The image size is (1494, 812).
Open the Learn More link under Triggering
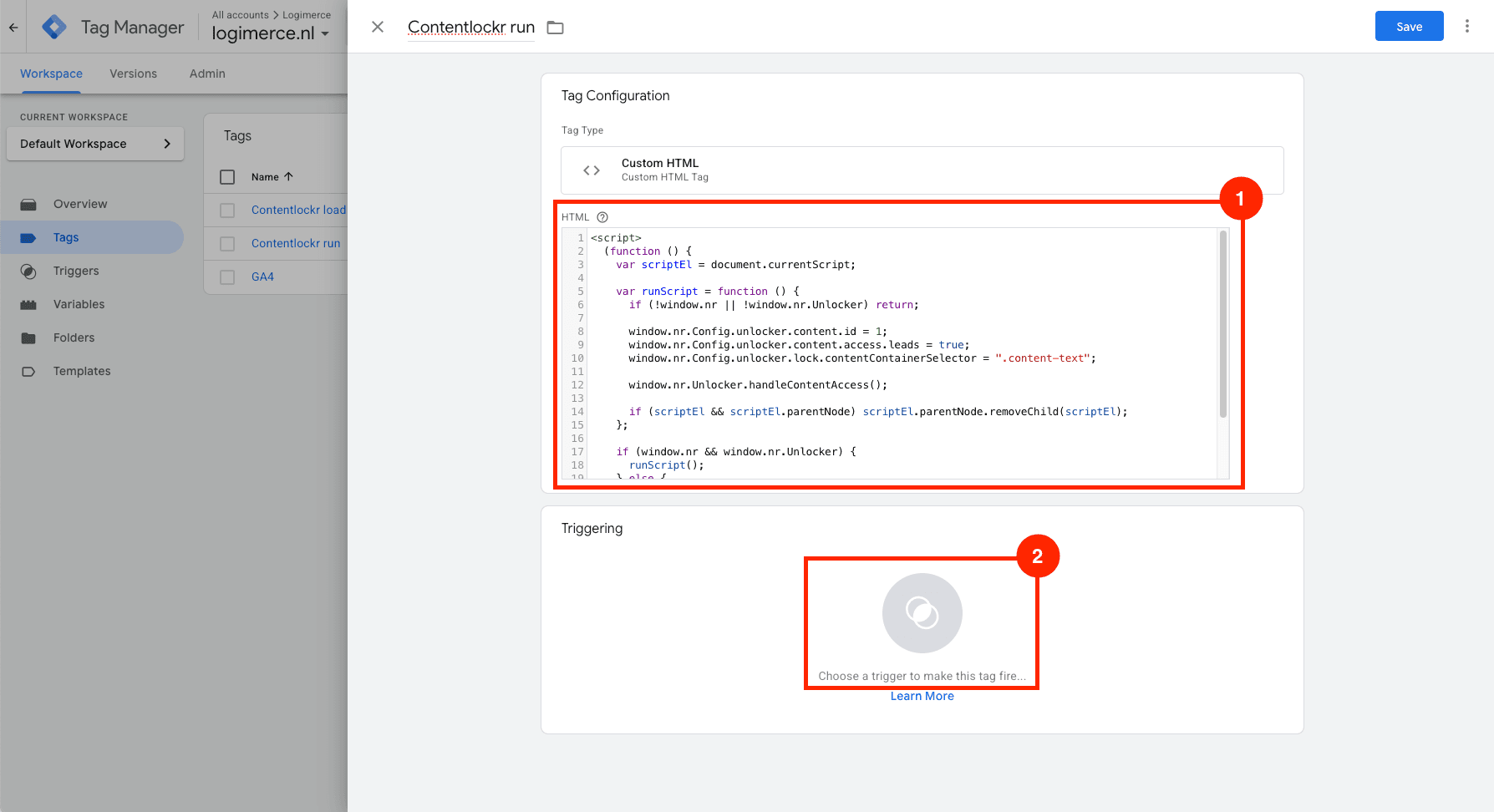922,696
